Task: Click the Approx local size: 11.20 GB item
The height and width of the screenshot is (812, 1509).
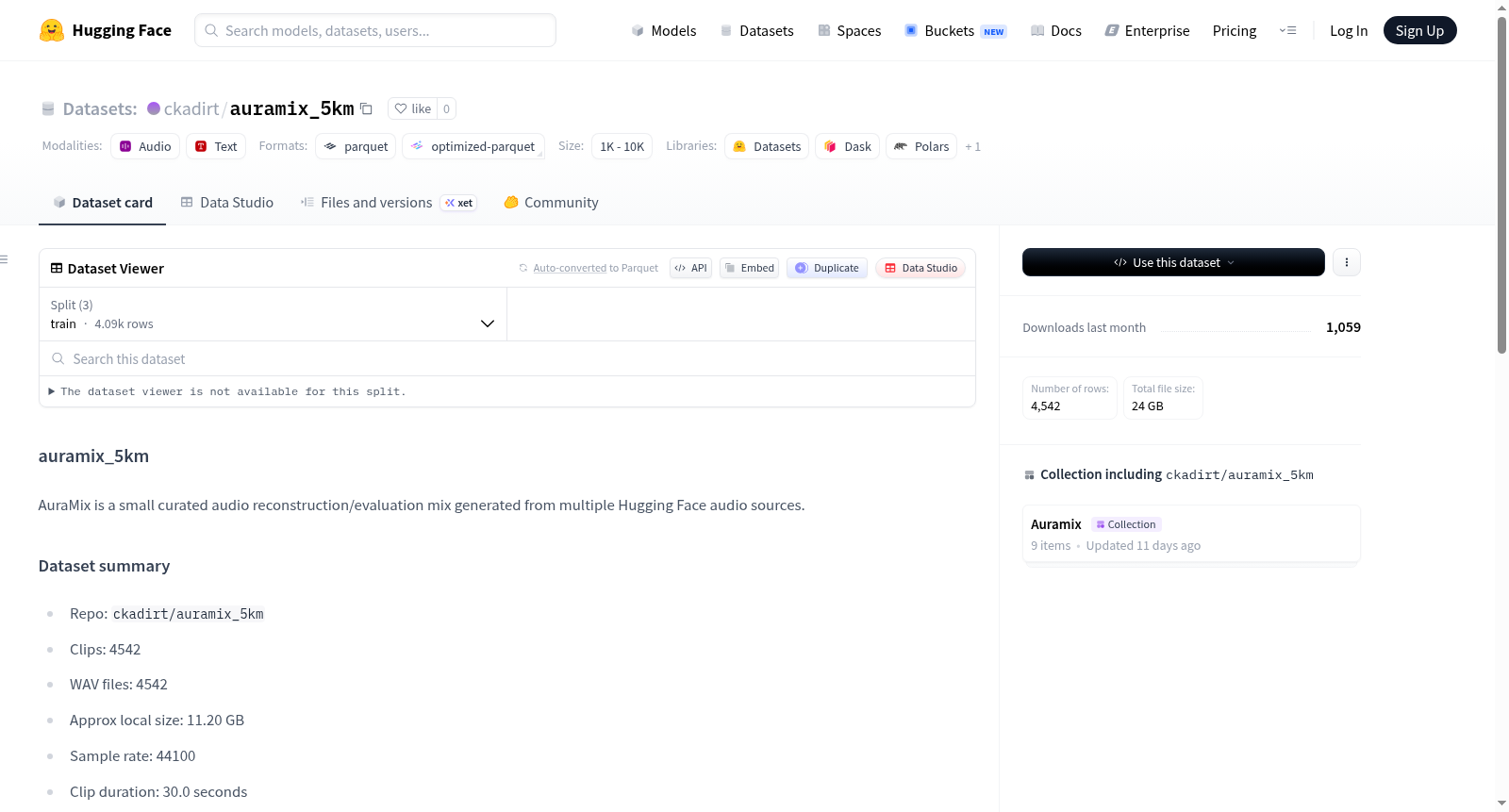Action: 157,721
